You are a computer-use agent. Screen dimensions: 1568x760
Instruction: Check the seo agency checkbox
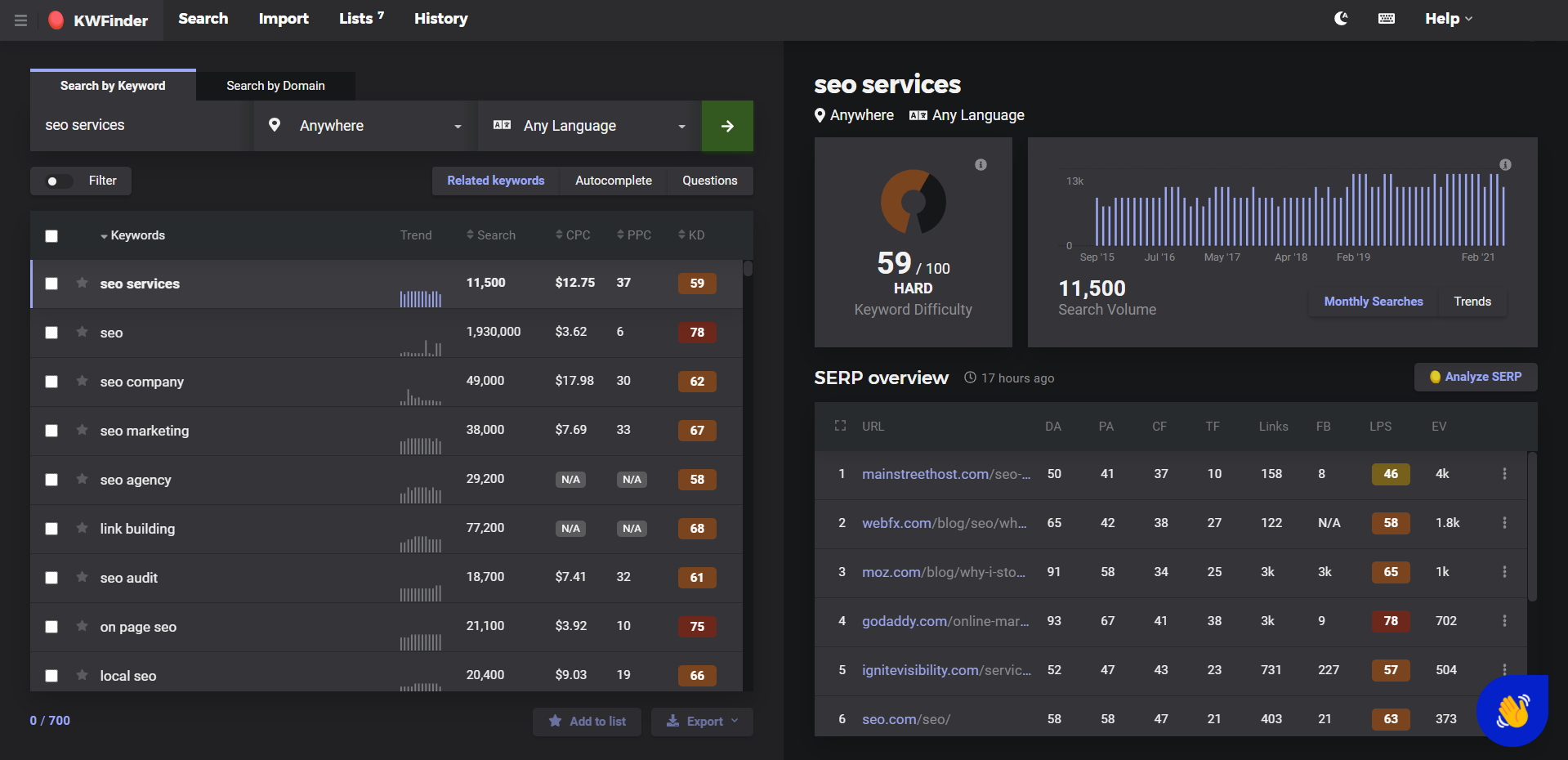tap(51, 480)
